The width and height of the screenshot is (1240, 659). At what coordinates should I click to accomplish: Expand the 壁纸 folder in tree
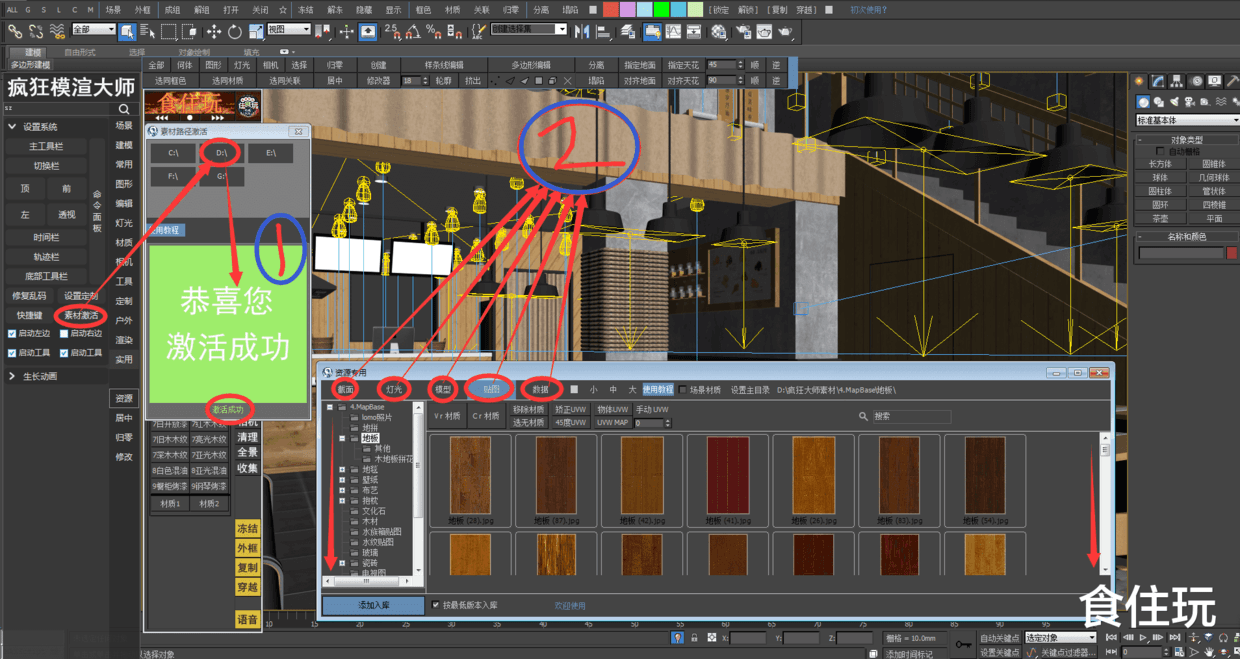(x=343, y=480)
